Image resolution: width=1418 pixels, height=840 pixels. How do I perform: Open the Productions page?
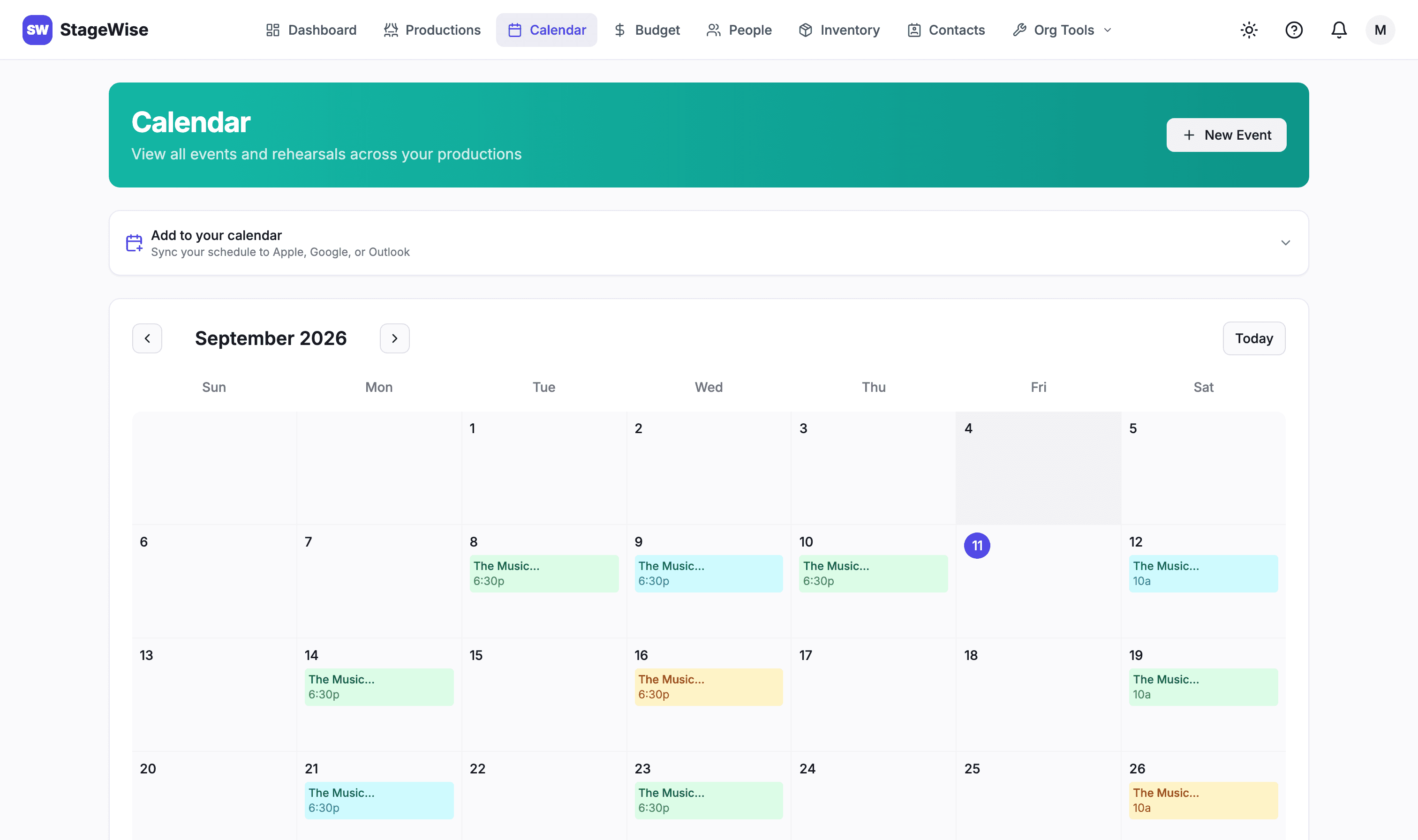point(432,30)
